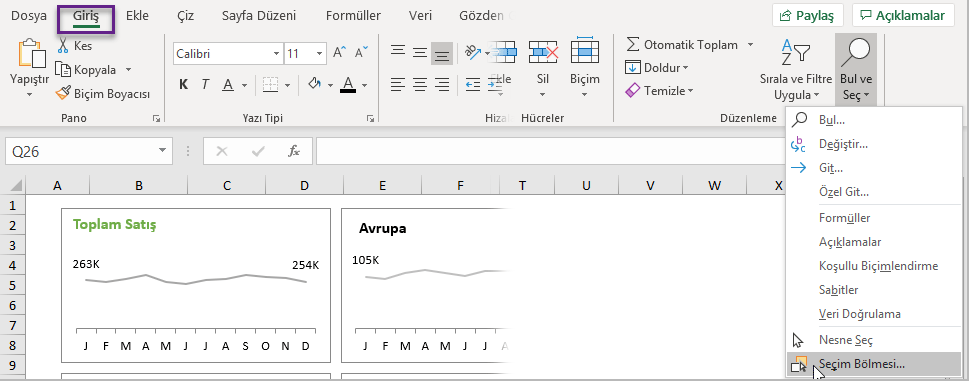
Task: Choose Özel Git... from the menu
Action: (x=874, y=192)
